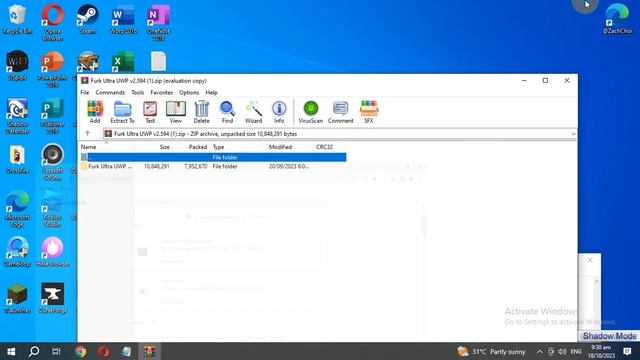Sort by Packed column header
The height and width of the screenshot is (360, 640).
tap(198, 147)
